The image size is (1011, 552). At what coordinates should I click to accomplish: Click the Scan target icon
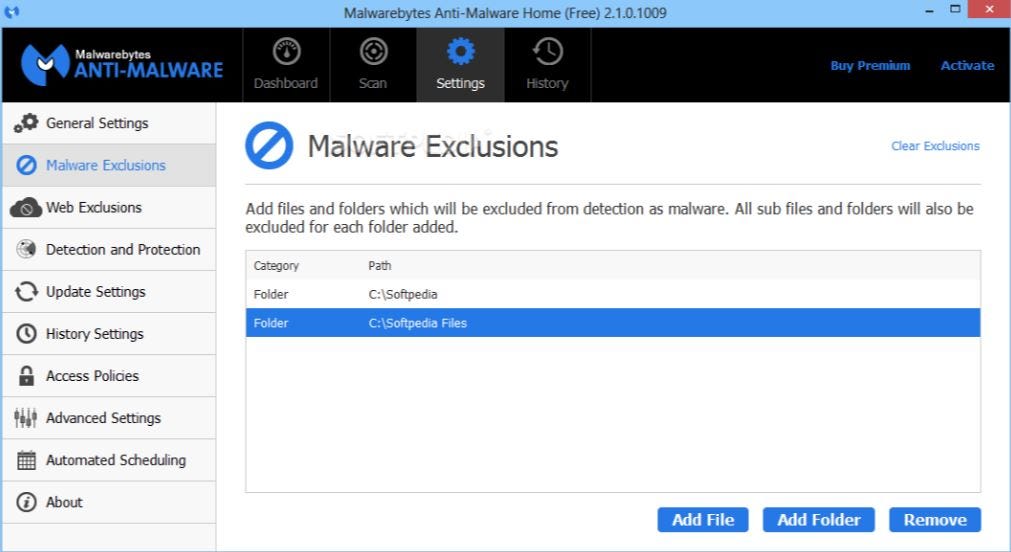[x=373, y=52]
